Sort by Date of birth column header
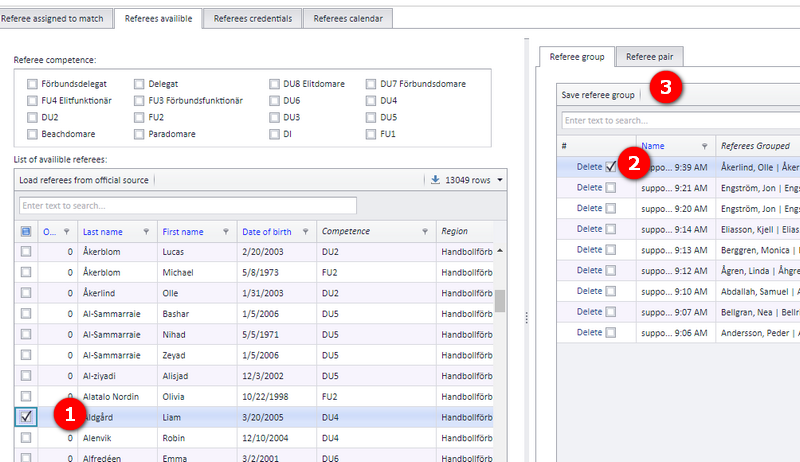Image resolution: width=800 pixels, height=462 pixels. pyautogui.click(x=266, y=232)
